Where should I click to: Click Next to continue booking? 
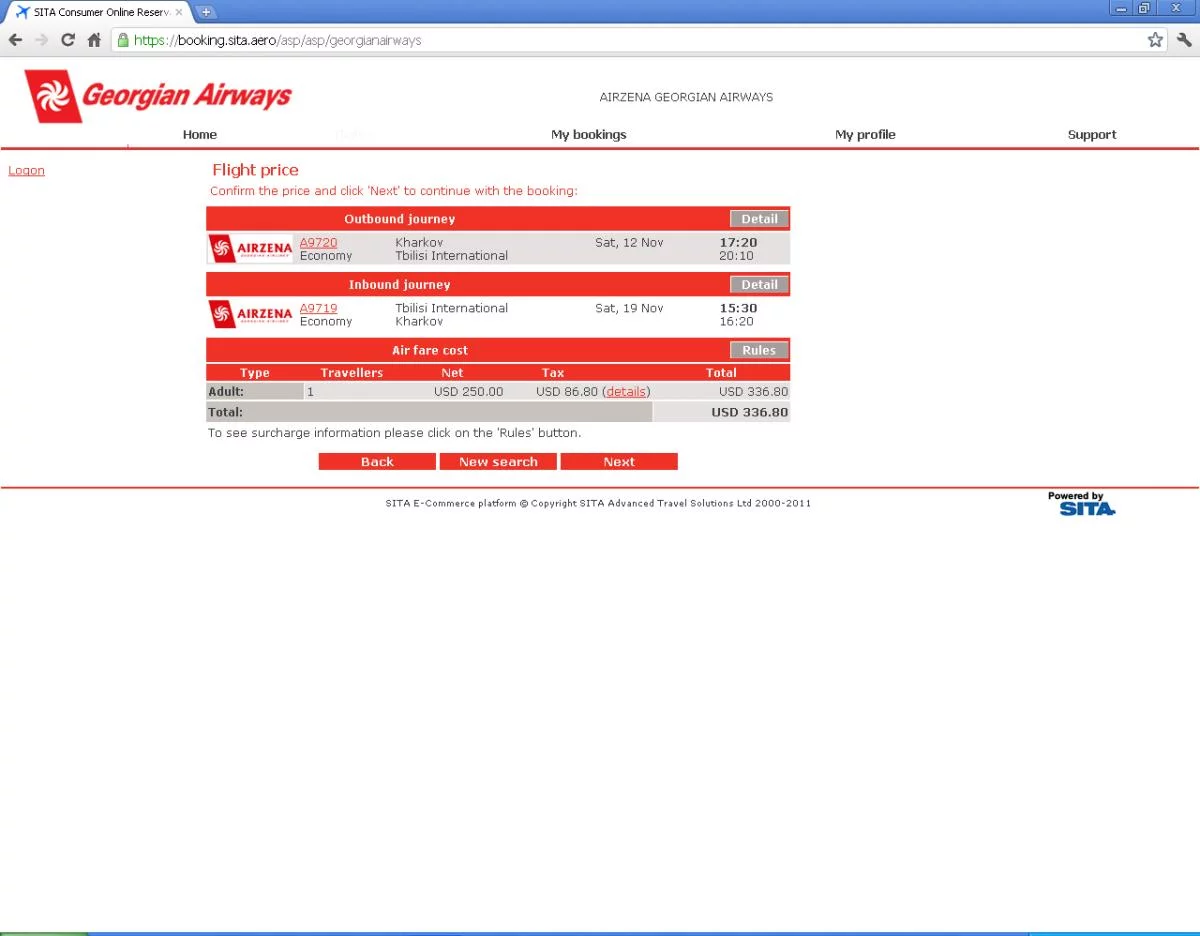point(619,461)
